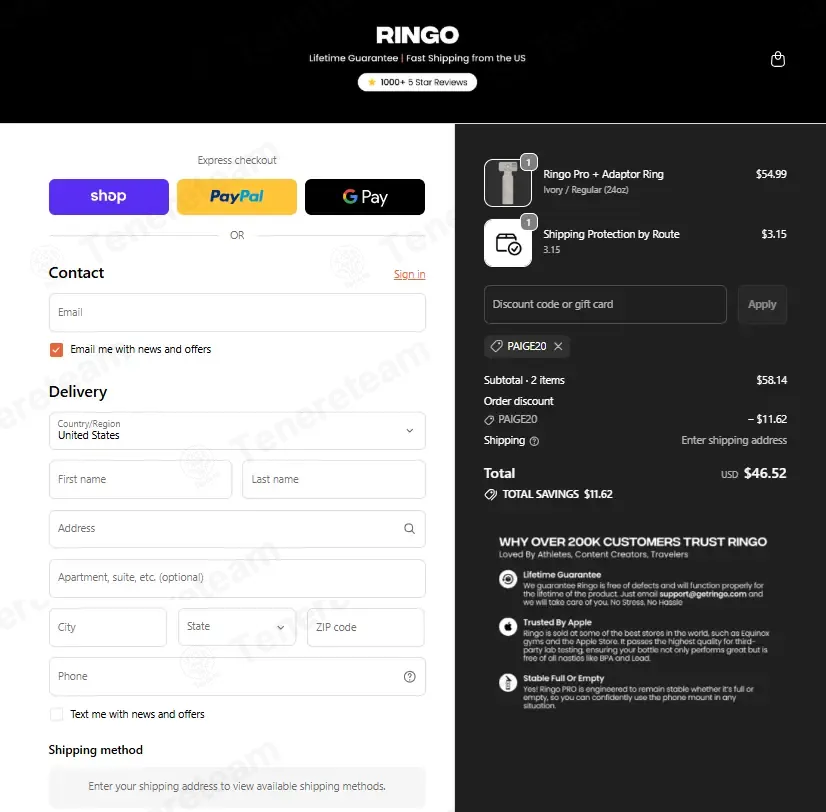The image size is (826, 812).
Task: Click the Enter shipping address text
Action: 734,441
